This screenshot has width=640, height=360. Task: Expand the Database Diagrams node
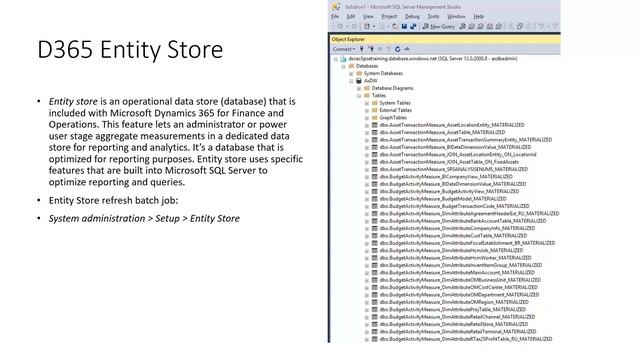tap(359, 88)
